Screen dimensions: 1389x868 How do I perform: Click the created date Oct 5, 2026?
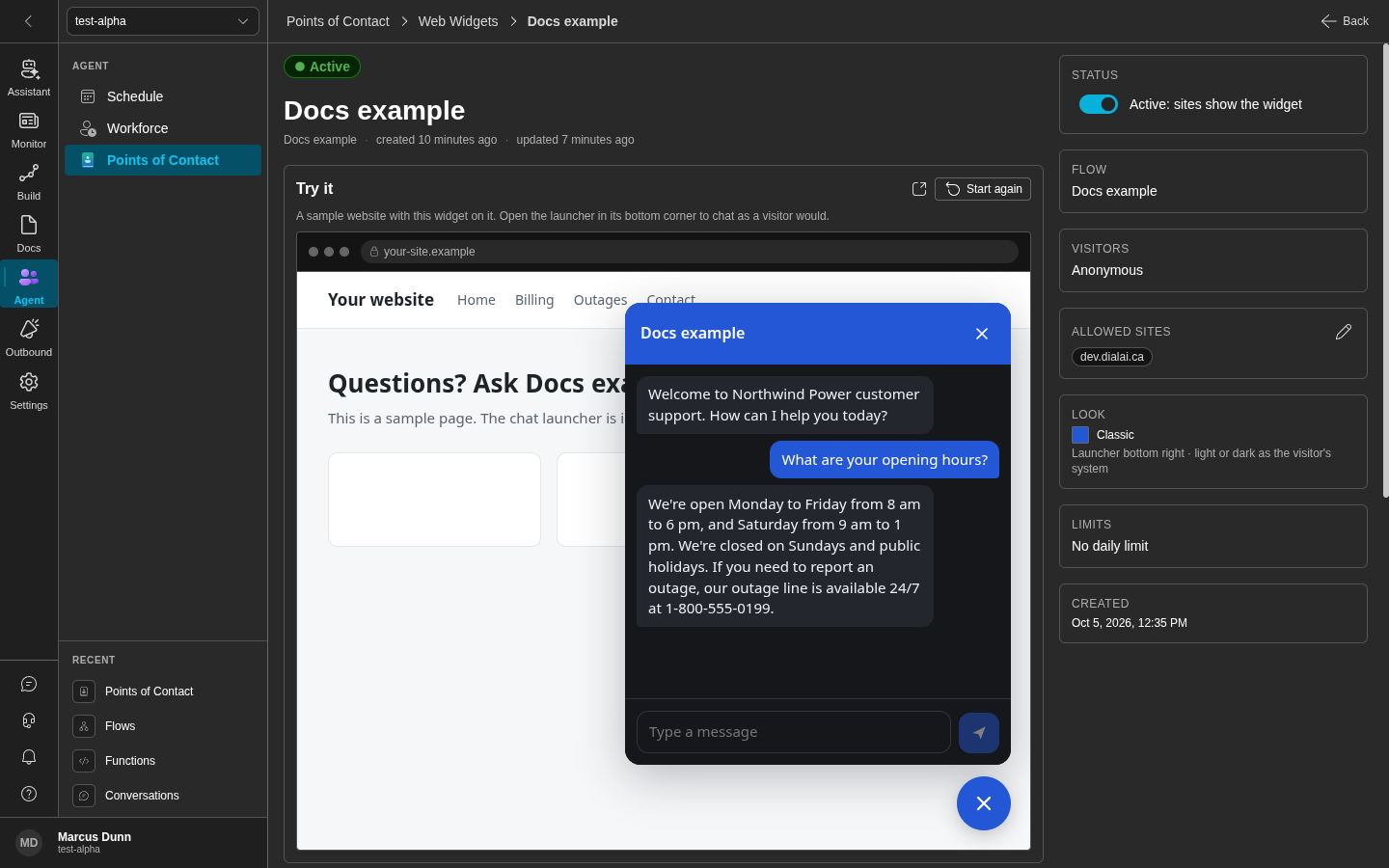pyautogui.click(x=1130, y=623)
